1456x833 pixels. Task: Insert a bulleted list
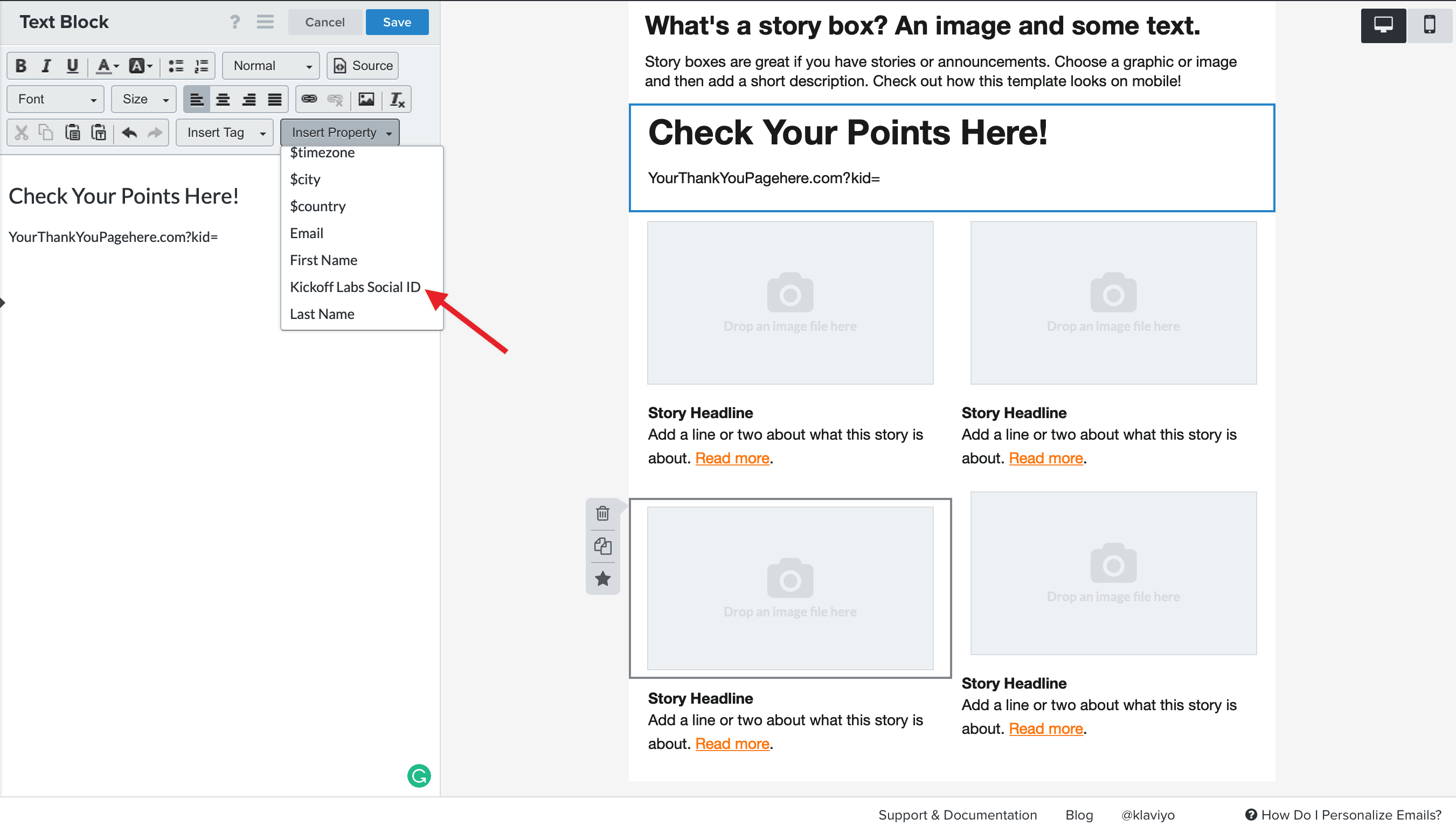pyautogui.click(x=176, y=66)
